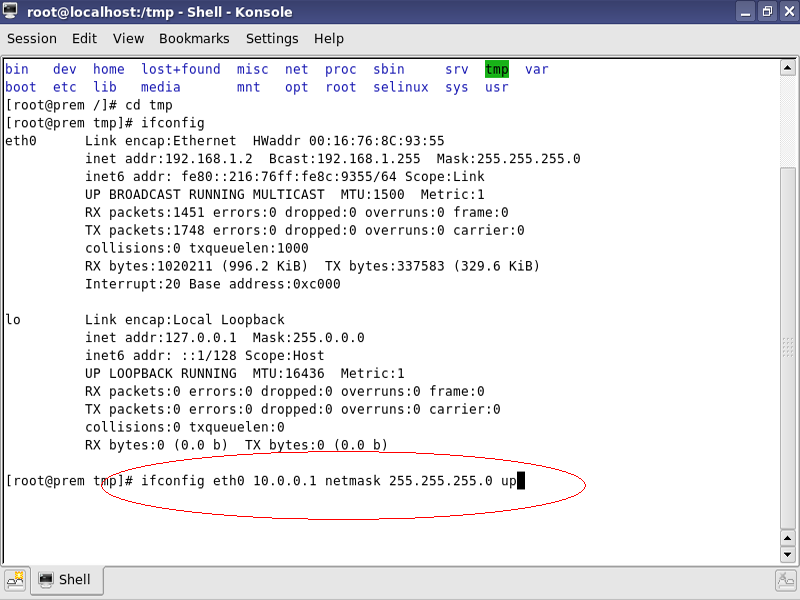
Task: Switch to the Shell tab
Action: coord(67,580)
